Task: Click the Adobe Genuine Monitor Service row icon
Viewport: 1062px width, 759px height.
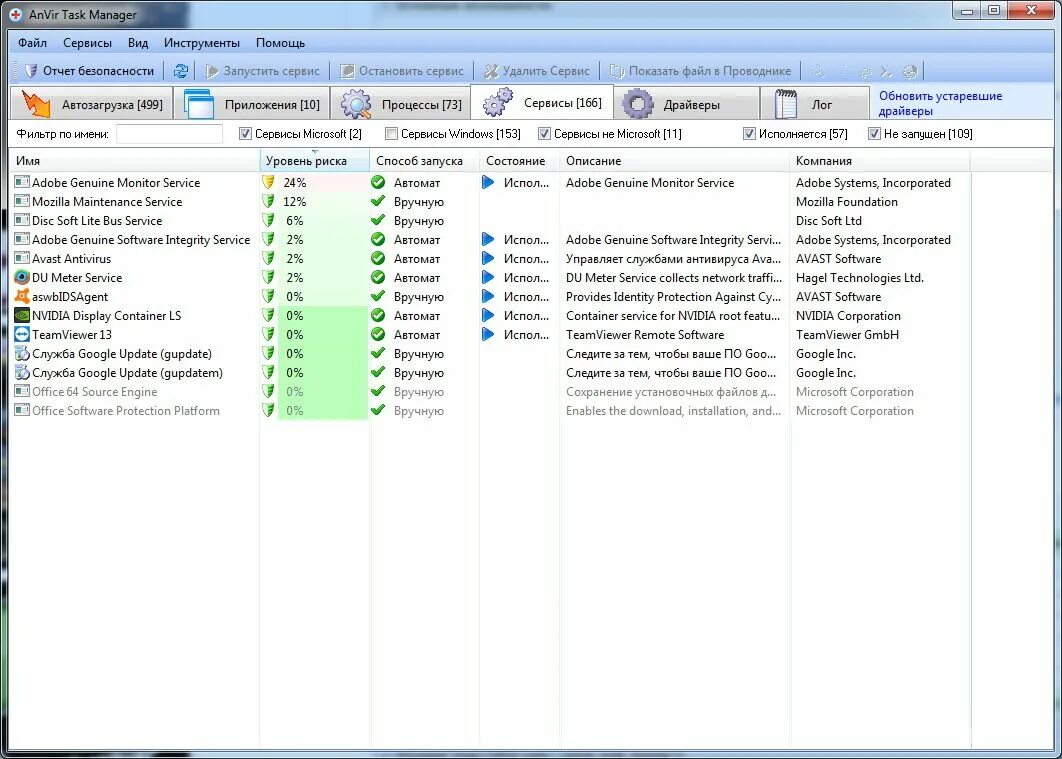Action: pyautogui.click(x=22, y=182)
